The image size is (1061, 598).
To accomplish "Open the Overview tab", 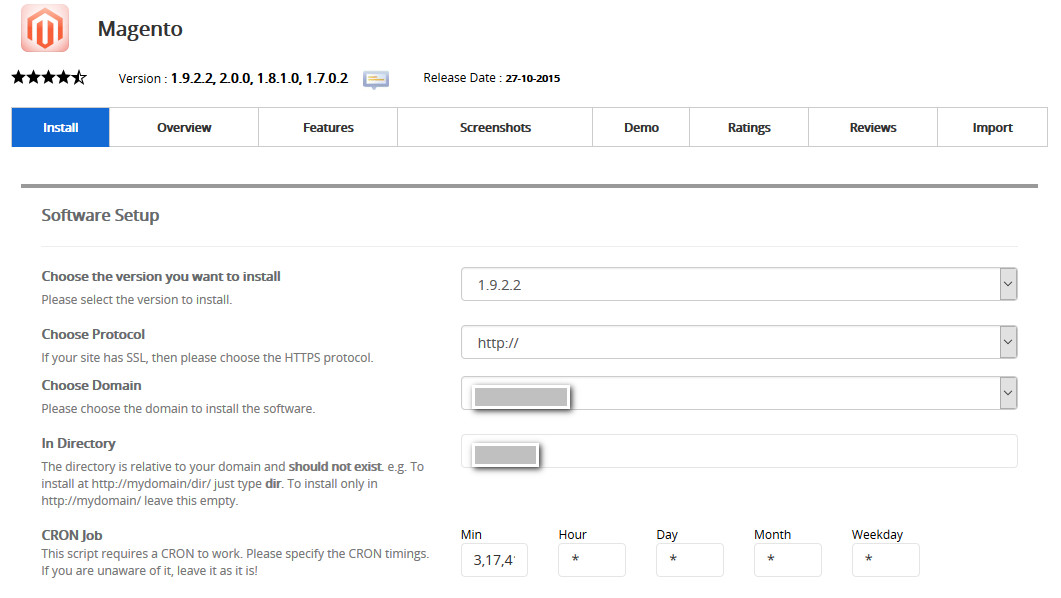I will tap(184, 127).
